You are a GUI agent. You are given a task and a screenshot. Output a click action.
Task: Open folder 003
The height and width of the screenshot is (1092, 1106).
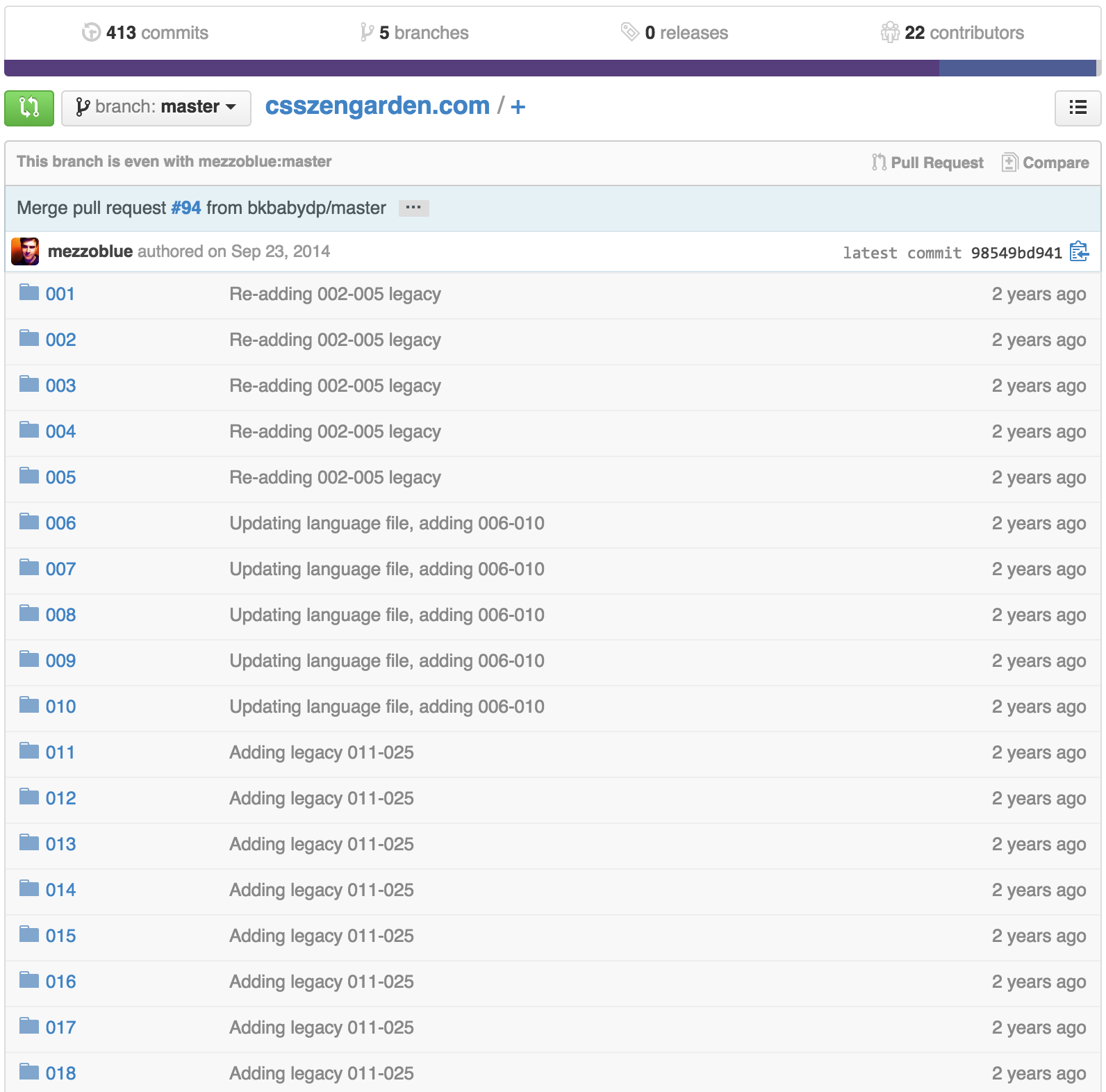click(60, 386)
